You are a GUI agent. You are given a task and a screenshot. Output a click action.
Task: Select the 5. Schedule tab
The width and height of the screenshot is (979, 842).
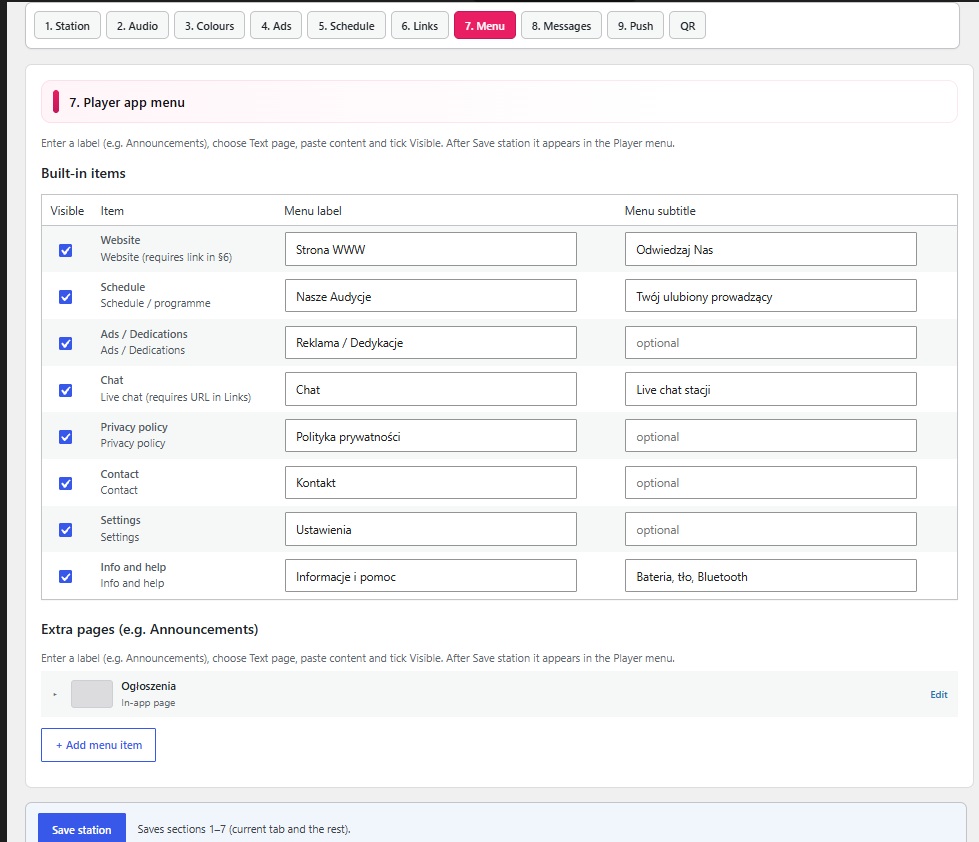347,26
